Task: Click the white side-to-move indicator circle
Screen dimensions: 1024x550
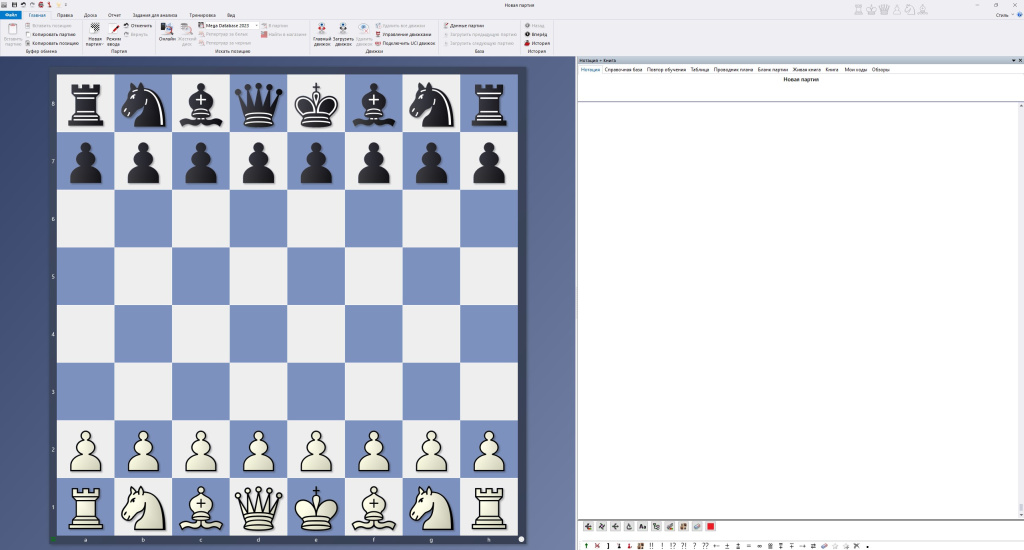Action: point(521,539)
